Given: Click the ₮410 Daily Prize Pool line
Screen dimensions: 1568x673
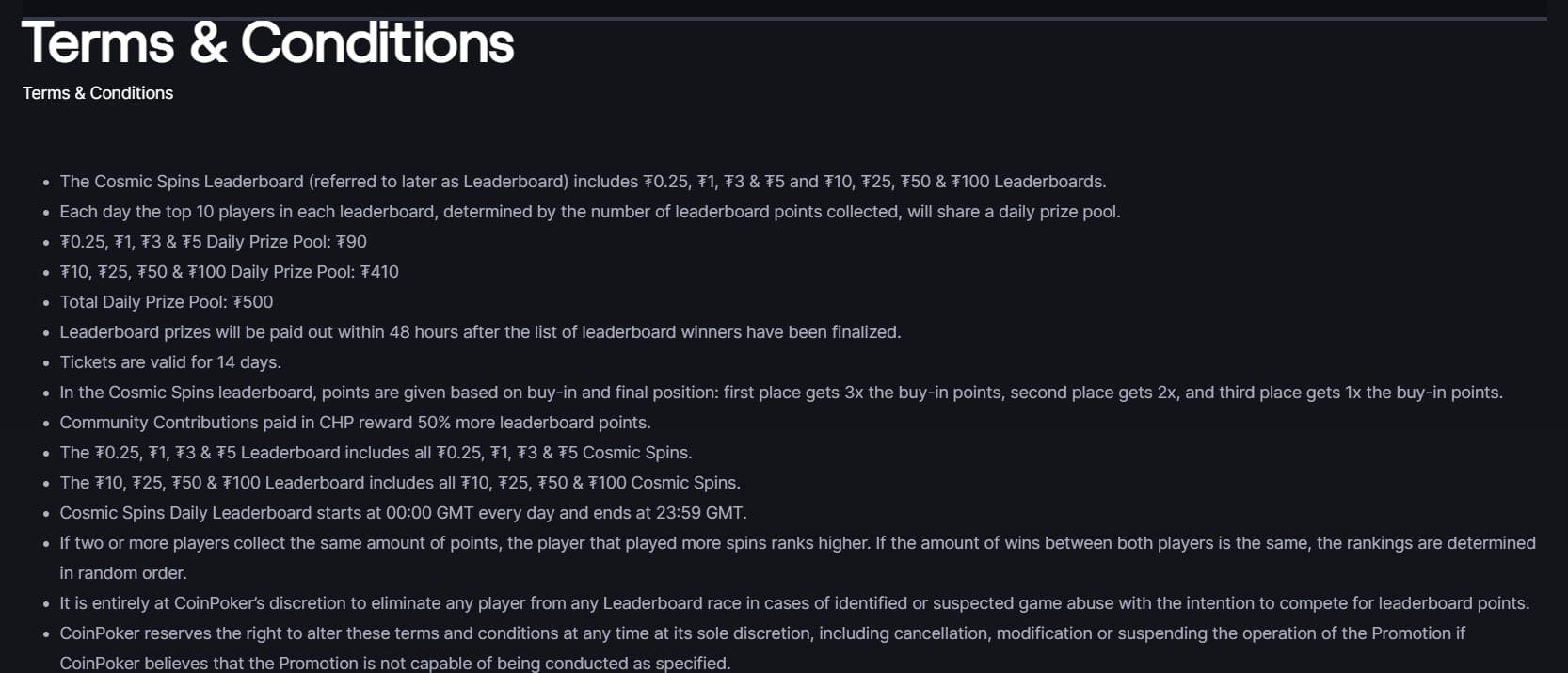Looking at the screenshot, I should click(x=229, y=272).
